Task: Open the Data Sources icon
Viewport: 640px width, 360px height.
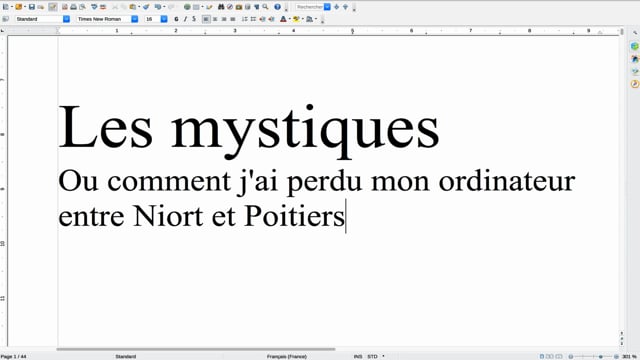Action: pyautogui.click(x=247, y=7)
